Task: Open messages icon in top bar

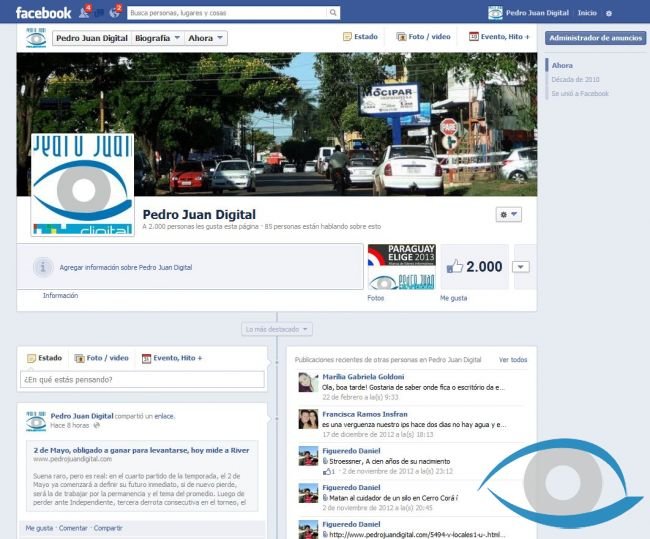Action: [x=99, y=13]
